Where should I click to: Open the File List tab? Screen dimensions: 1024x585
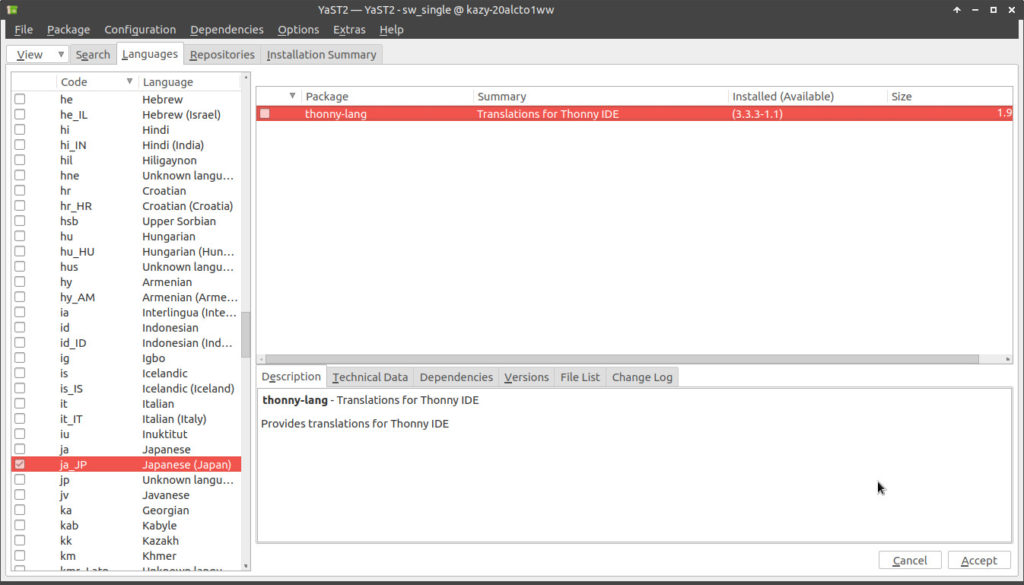[580, 377]
